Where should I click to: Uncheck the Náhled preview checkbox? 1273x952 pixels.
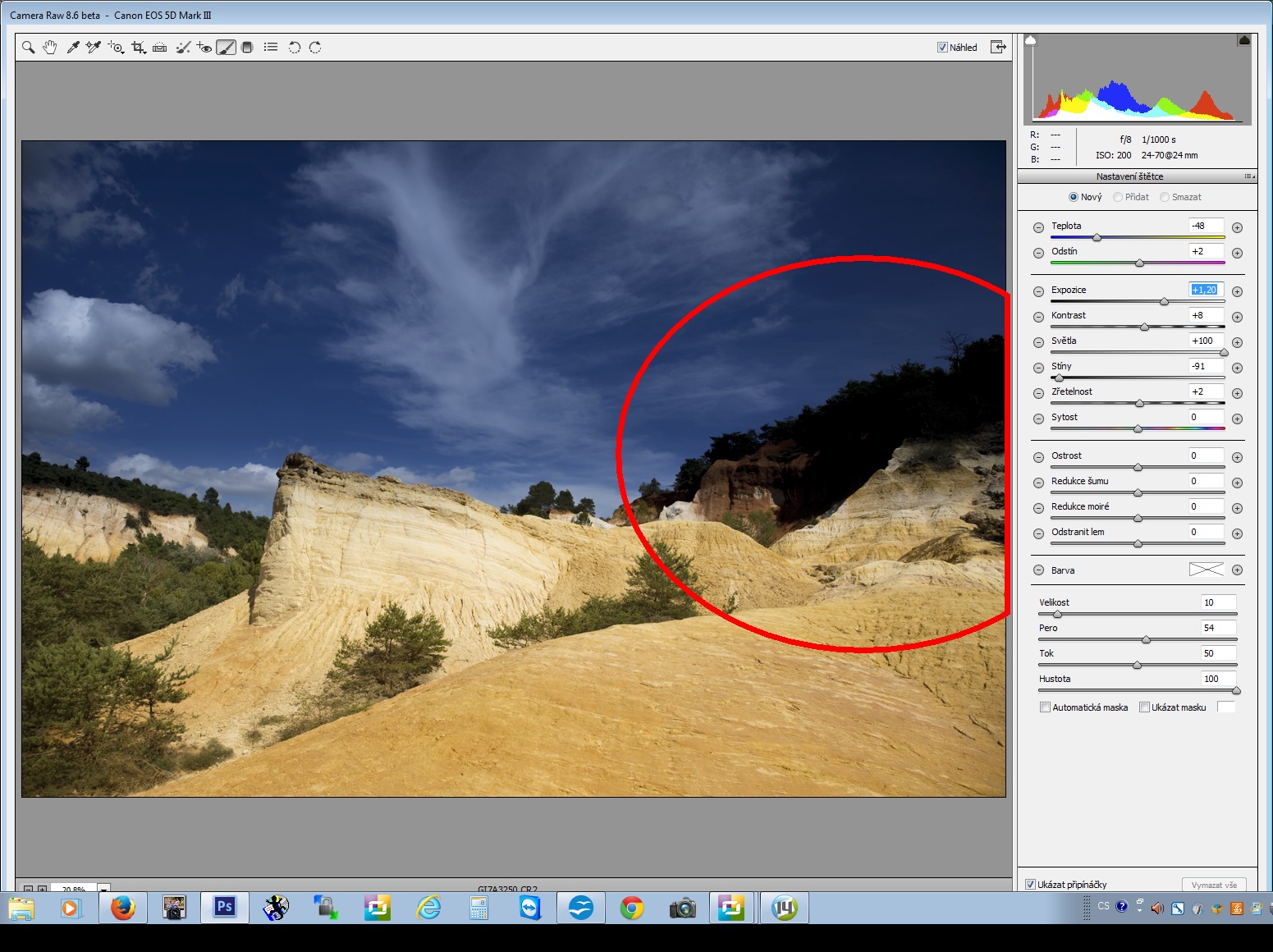pos(942,48)
